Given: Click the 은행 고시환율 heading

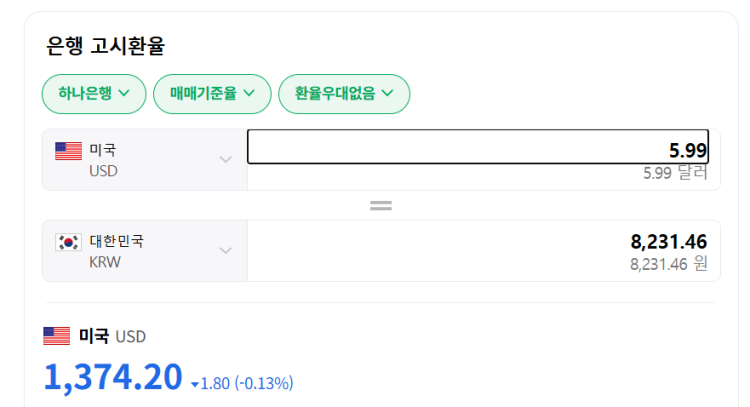Looking at the screenshot, I should click(105, 46).
